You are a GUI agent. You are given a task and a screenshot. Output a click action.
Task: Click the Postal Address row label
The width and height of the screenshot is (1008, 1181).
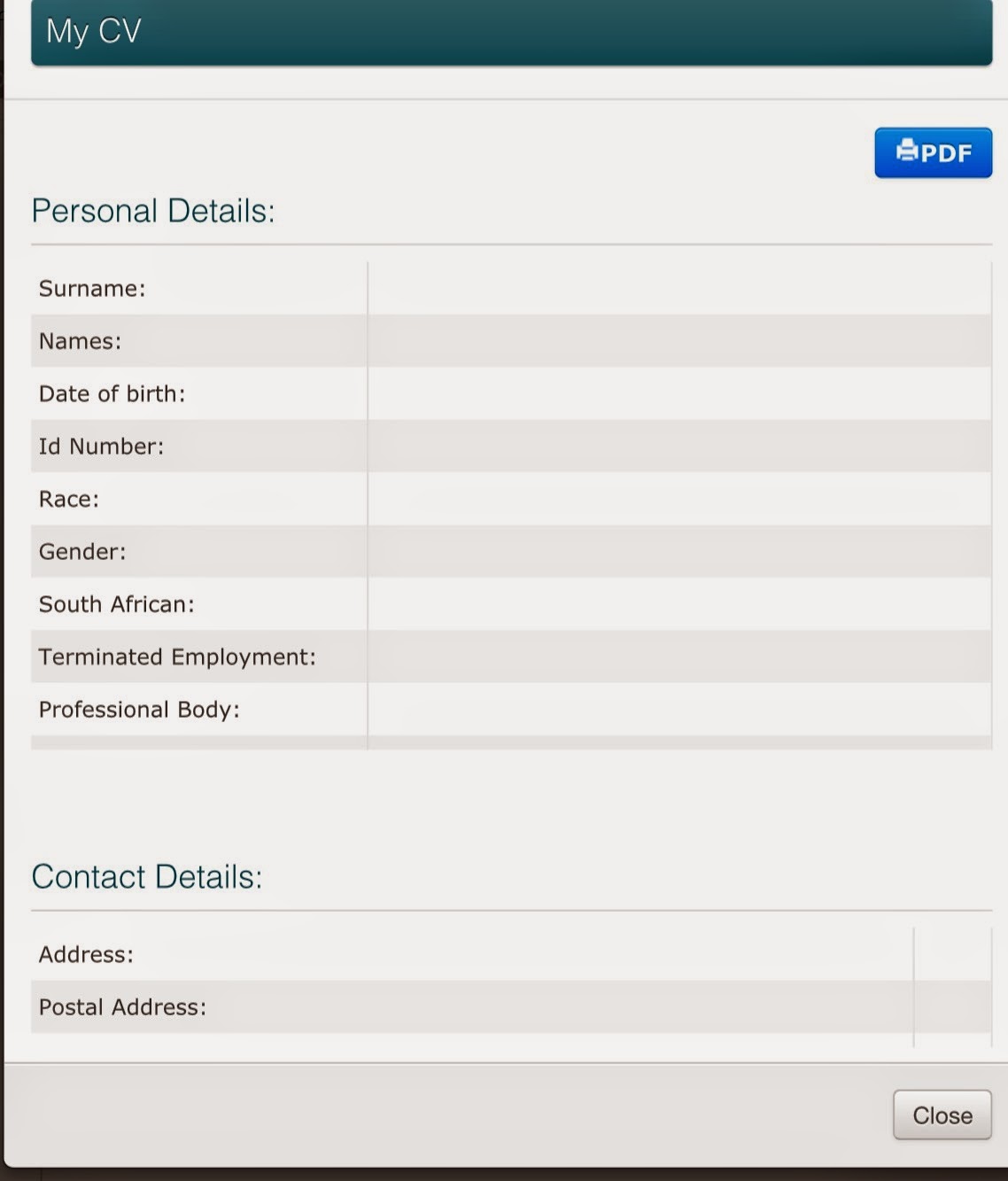[122, 1006]
